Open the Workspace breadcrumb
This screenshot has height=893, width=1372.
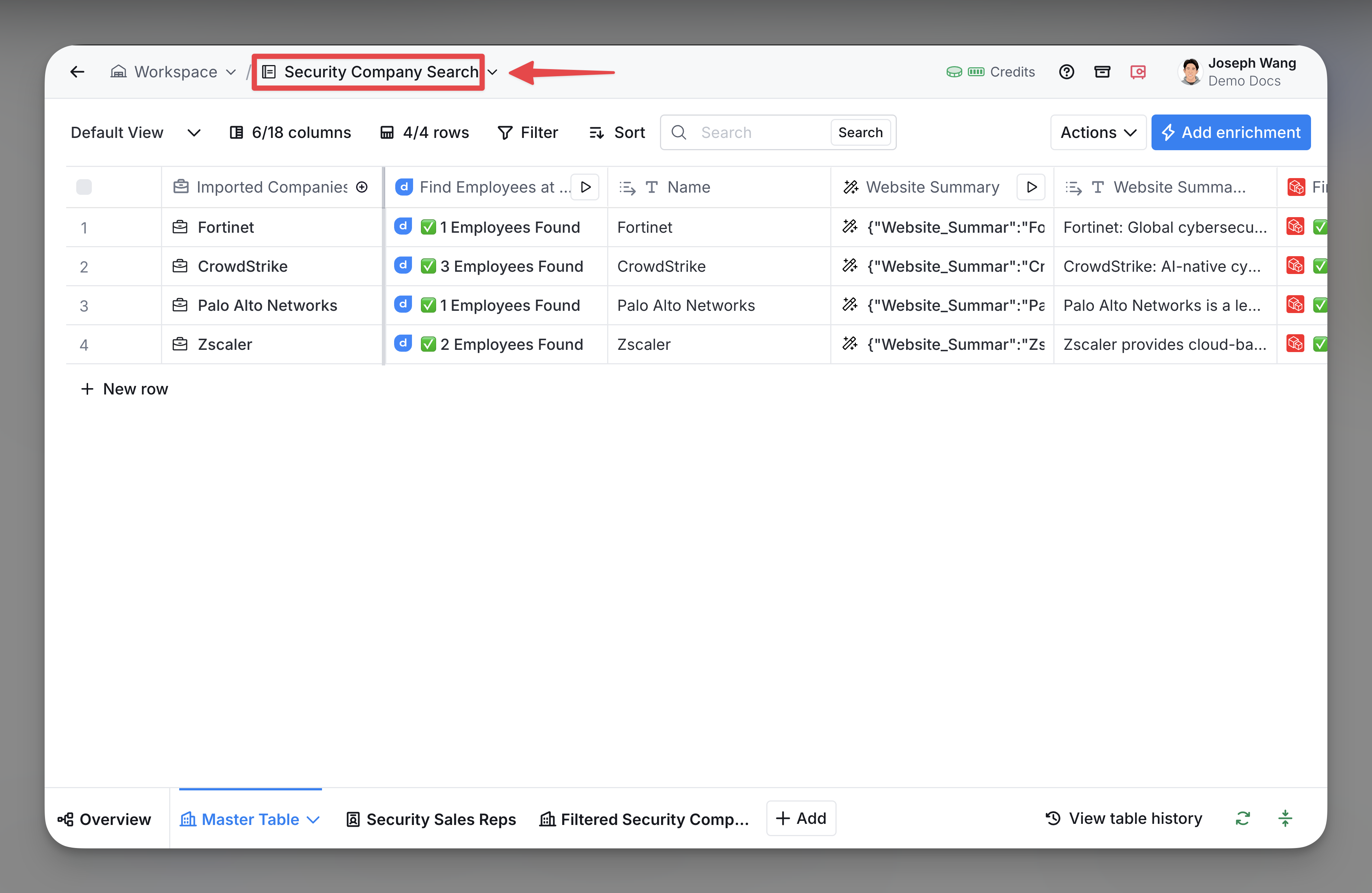(174, 72)
